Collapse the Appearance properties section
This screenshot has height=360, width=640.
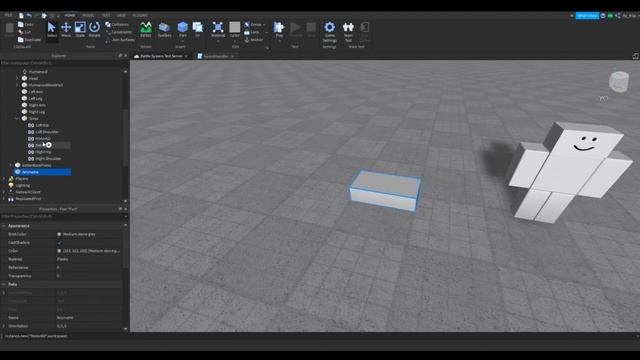[4, 226]
